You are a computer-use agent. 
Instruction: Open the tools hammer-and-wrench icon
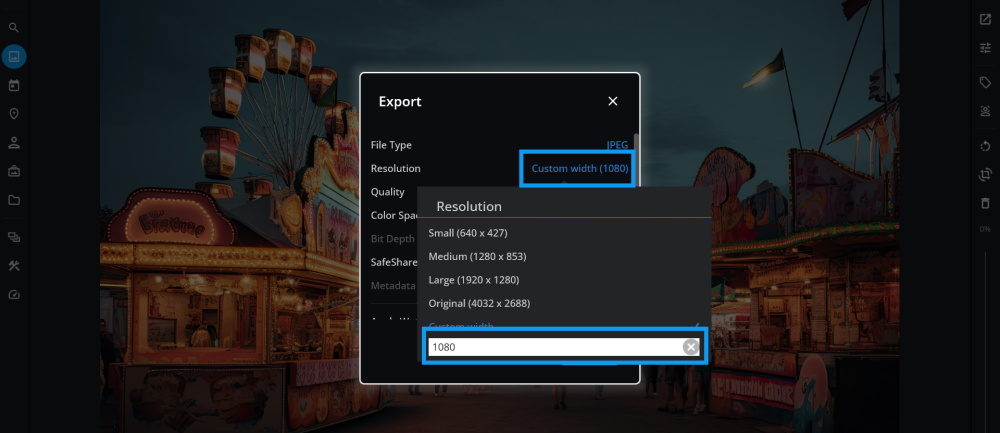(13, 266)
